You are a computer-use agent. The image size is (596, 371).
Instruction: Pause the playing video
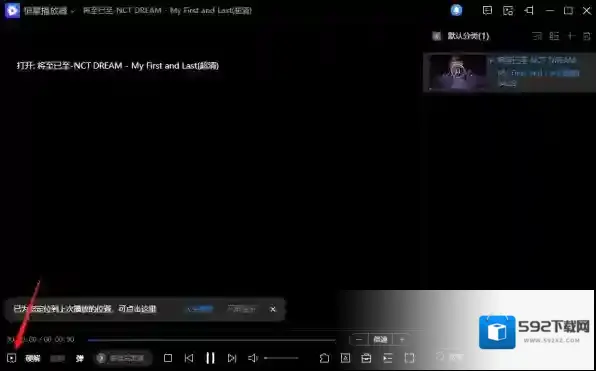coord(210,358)
